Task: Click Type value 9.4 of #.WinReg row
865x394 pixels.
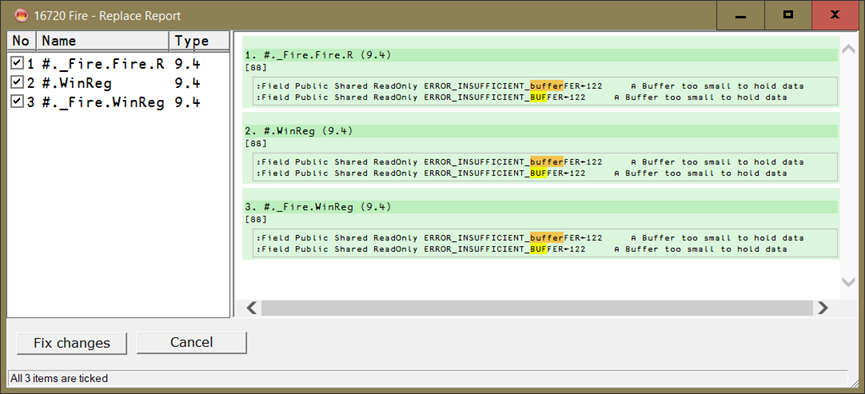Action: (x=187, y=83)
